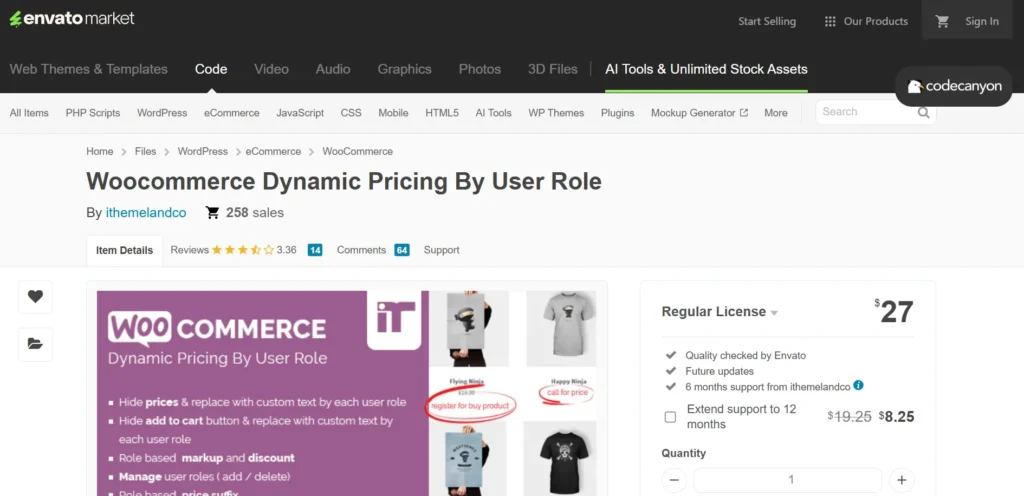Switch to the Comments tab

[361, 250]
